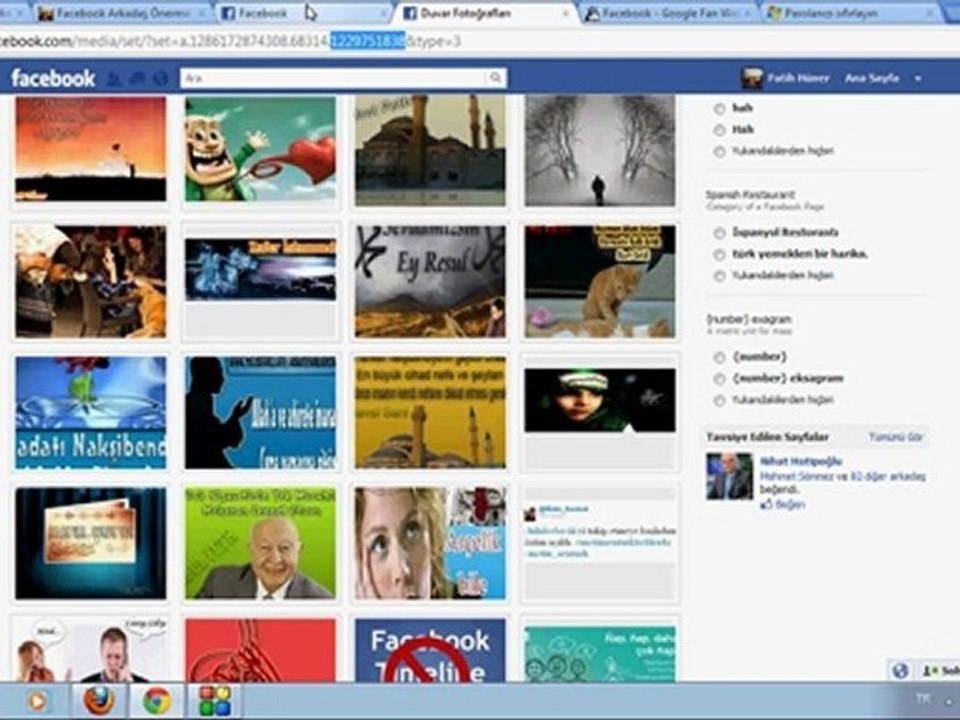Open the tweet screenshot photo thumbnail
The height and width of the screenshot is (720, 960).
(x=600, y=531)
